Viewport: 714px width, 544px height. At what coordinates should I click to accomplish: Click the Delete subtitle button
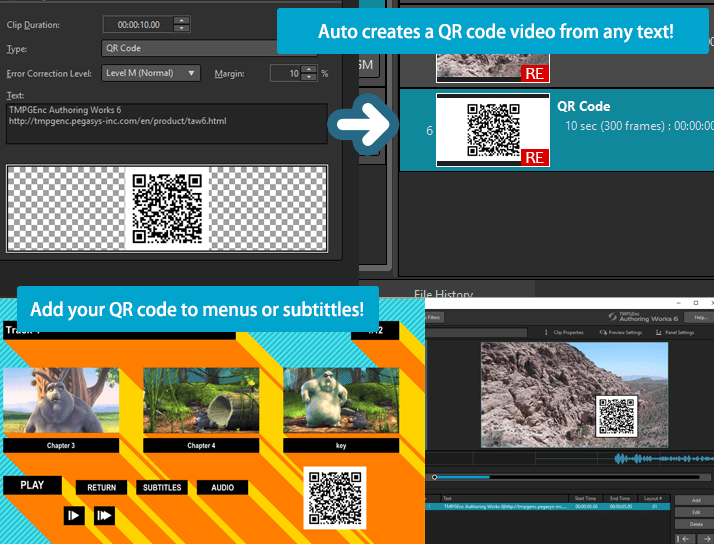[696, 524]
